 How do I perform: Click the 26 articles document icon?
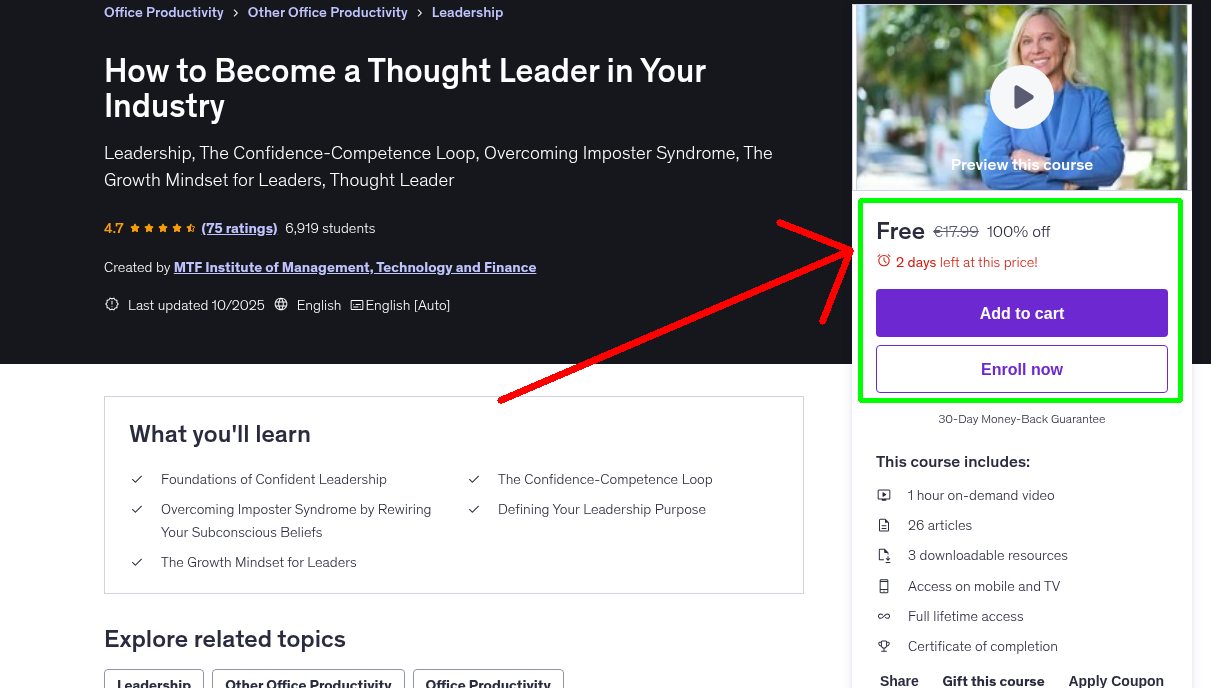884,525
